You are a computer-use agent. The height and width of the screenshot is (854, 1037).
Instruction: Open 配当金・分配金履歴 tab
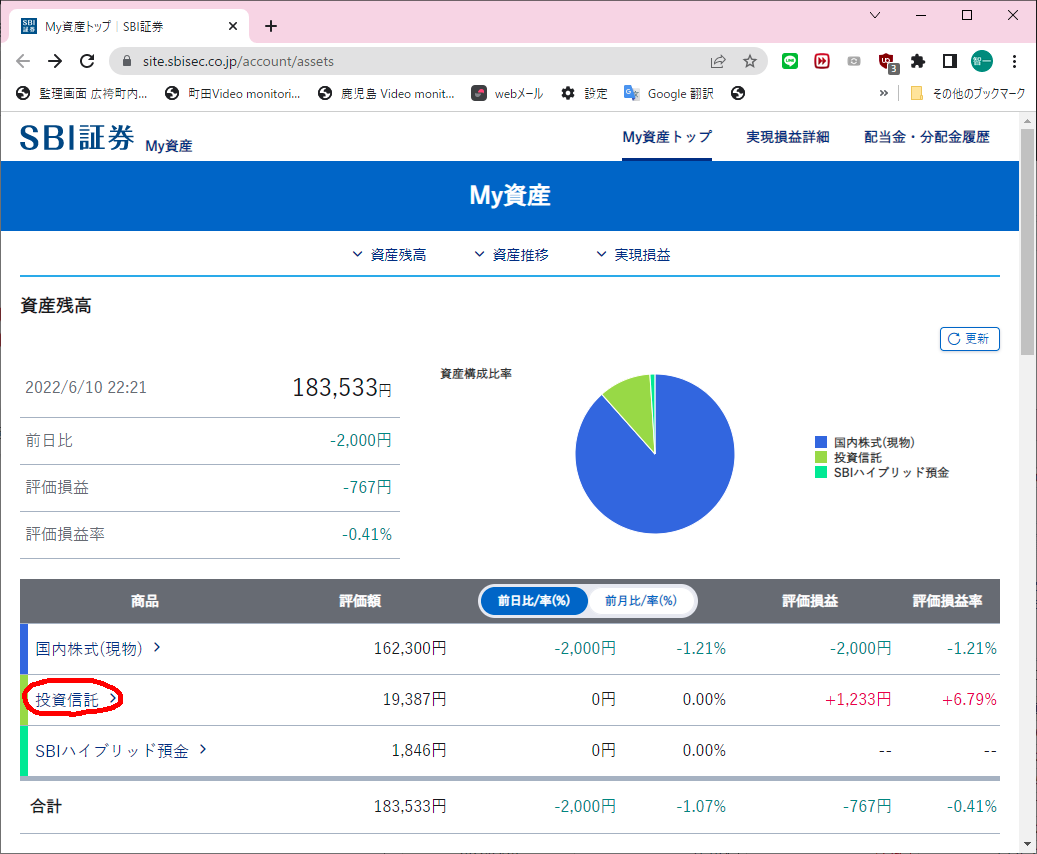click(927, 137)
